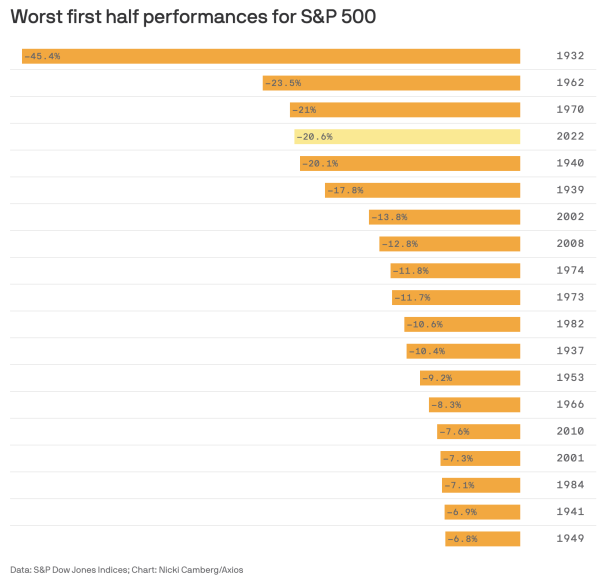This screenshot has height=581, width=600.
Task: Click the chart title about S&P 500
Action: [193, 18]
